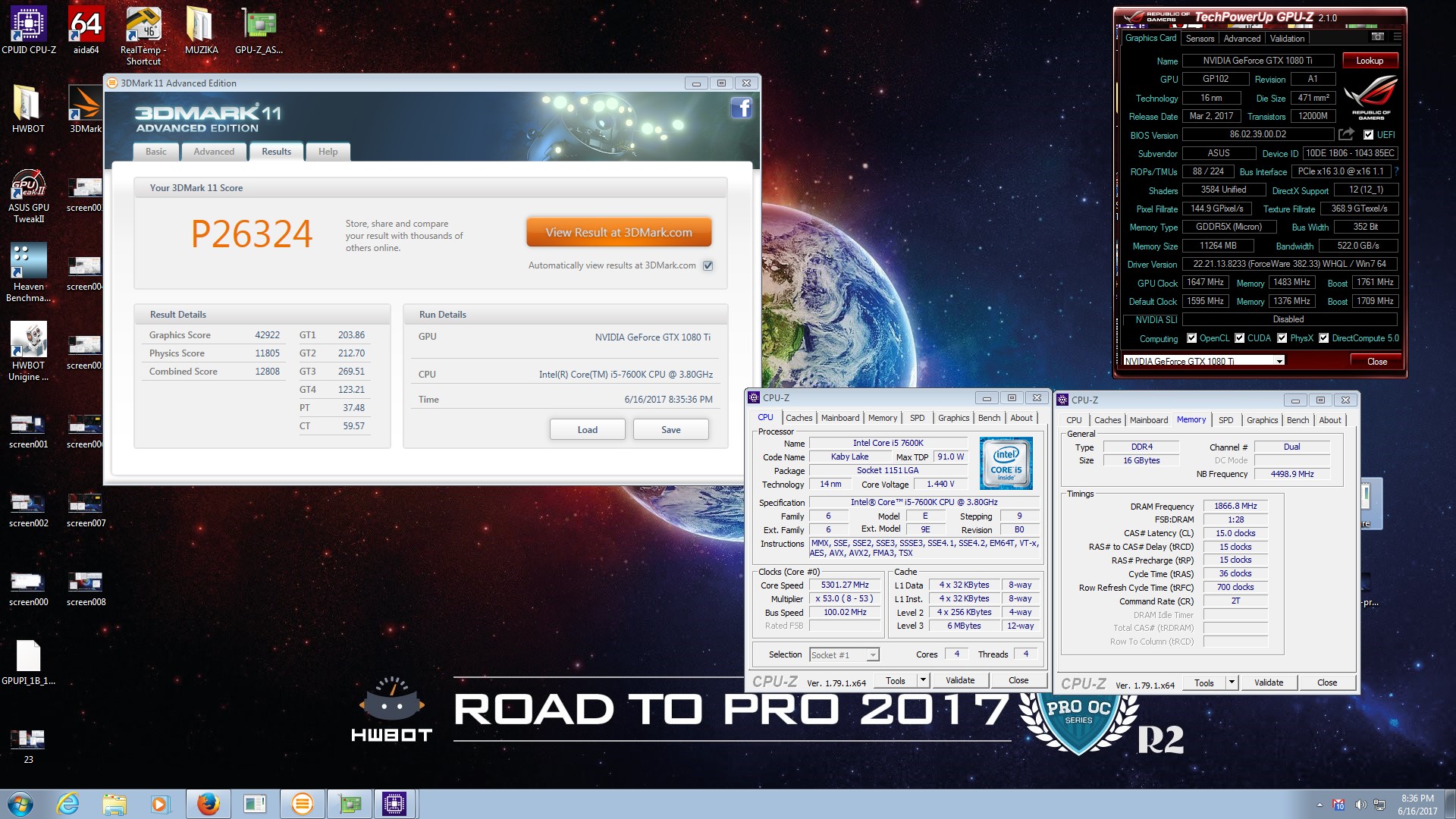This screenshot has height=819, width=1456.
Task: Select the GPUPI_1B_1 file icon
Action: pos(28,662)
